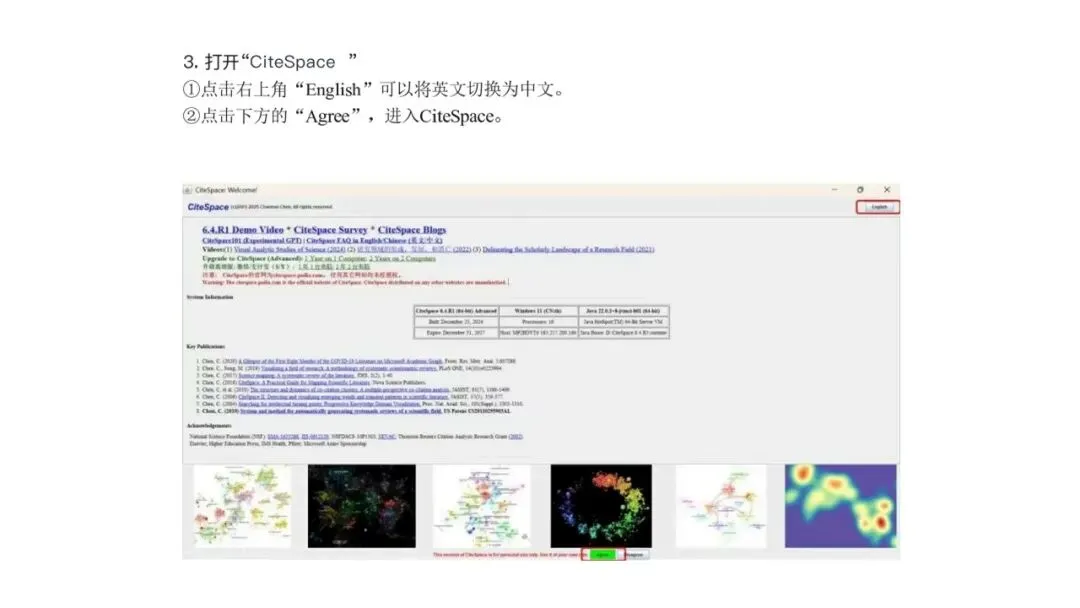The height and width of the screenshot is (608, 1080).
Task: Open Visualizing a field of research publication
Action: (349, 368)
